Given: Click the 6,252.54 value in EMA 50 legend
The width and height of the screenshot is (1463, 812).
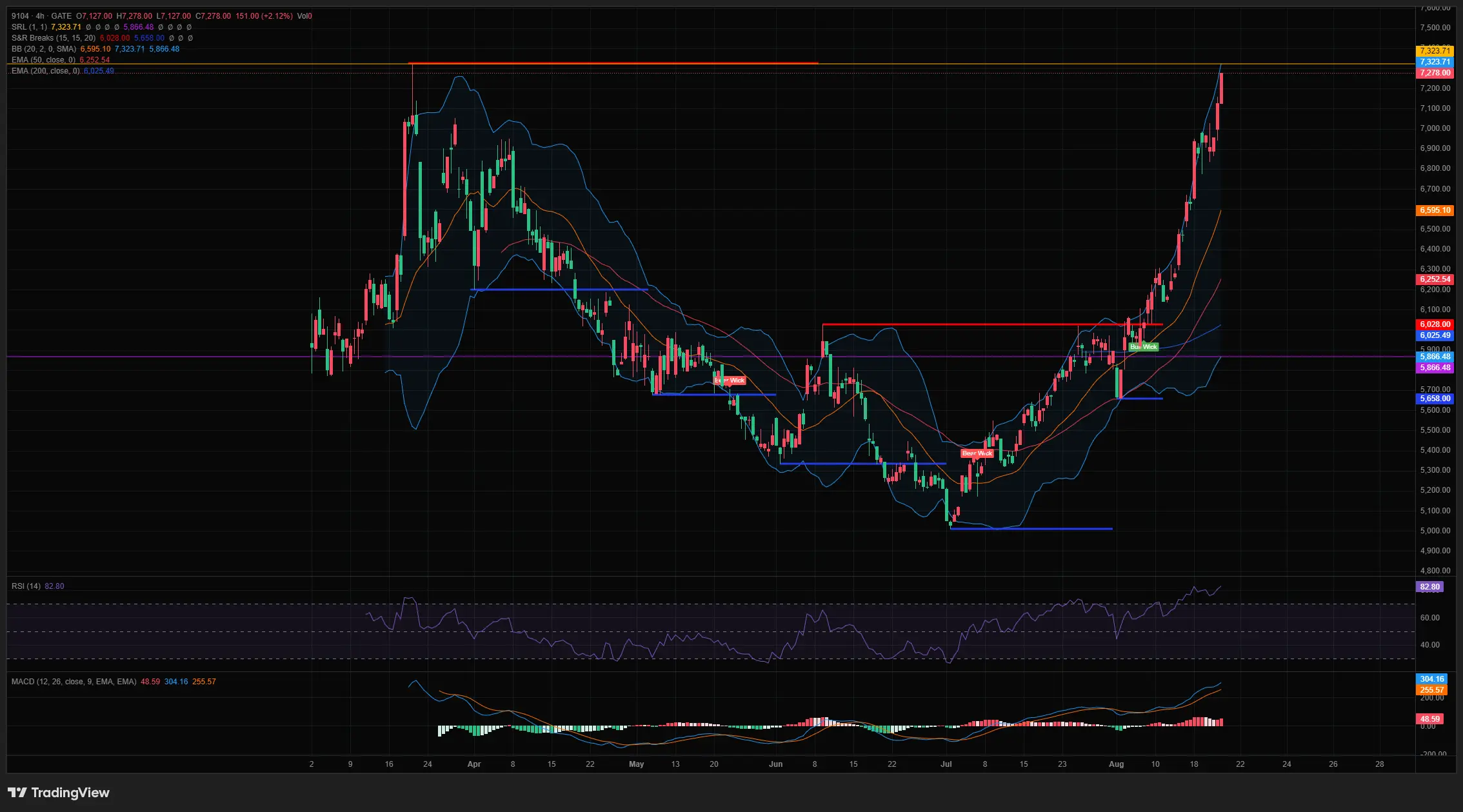Looking at the screenshot, I should pos(95,60).
